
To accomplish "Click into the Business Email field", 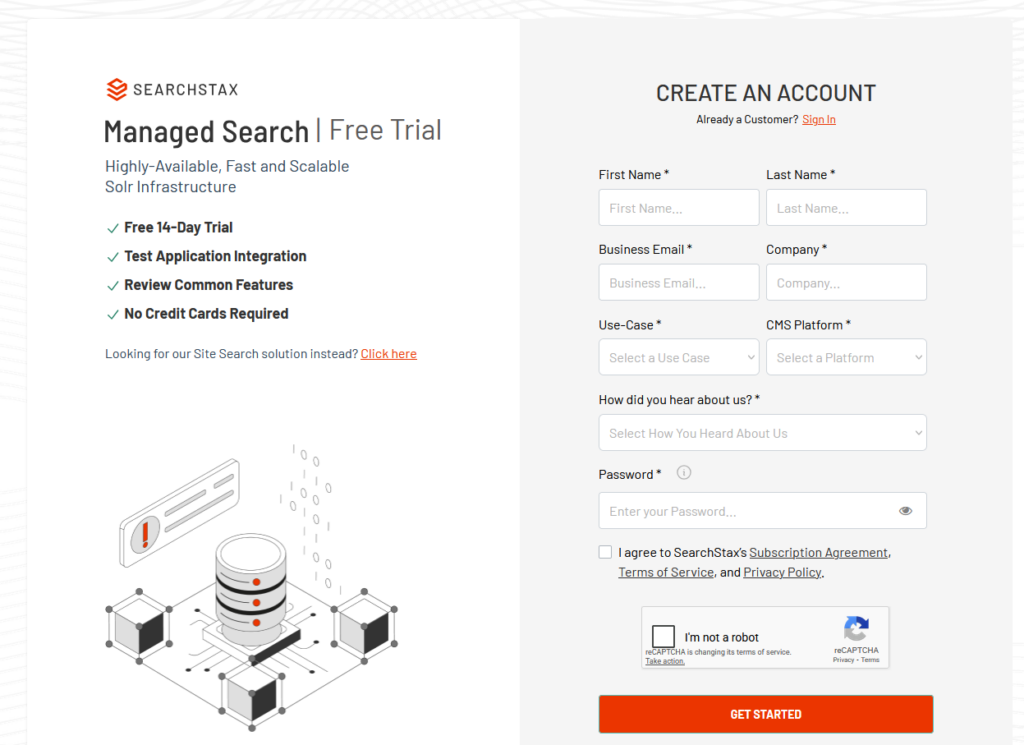I will pyautogui.click(x=679, y=283).
